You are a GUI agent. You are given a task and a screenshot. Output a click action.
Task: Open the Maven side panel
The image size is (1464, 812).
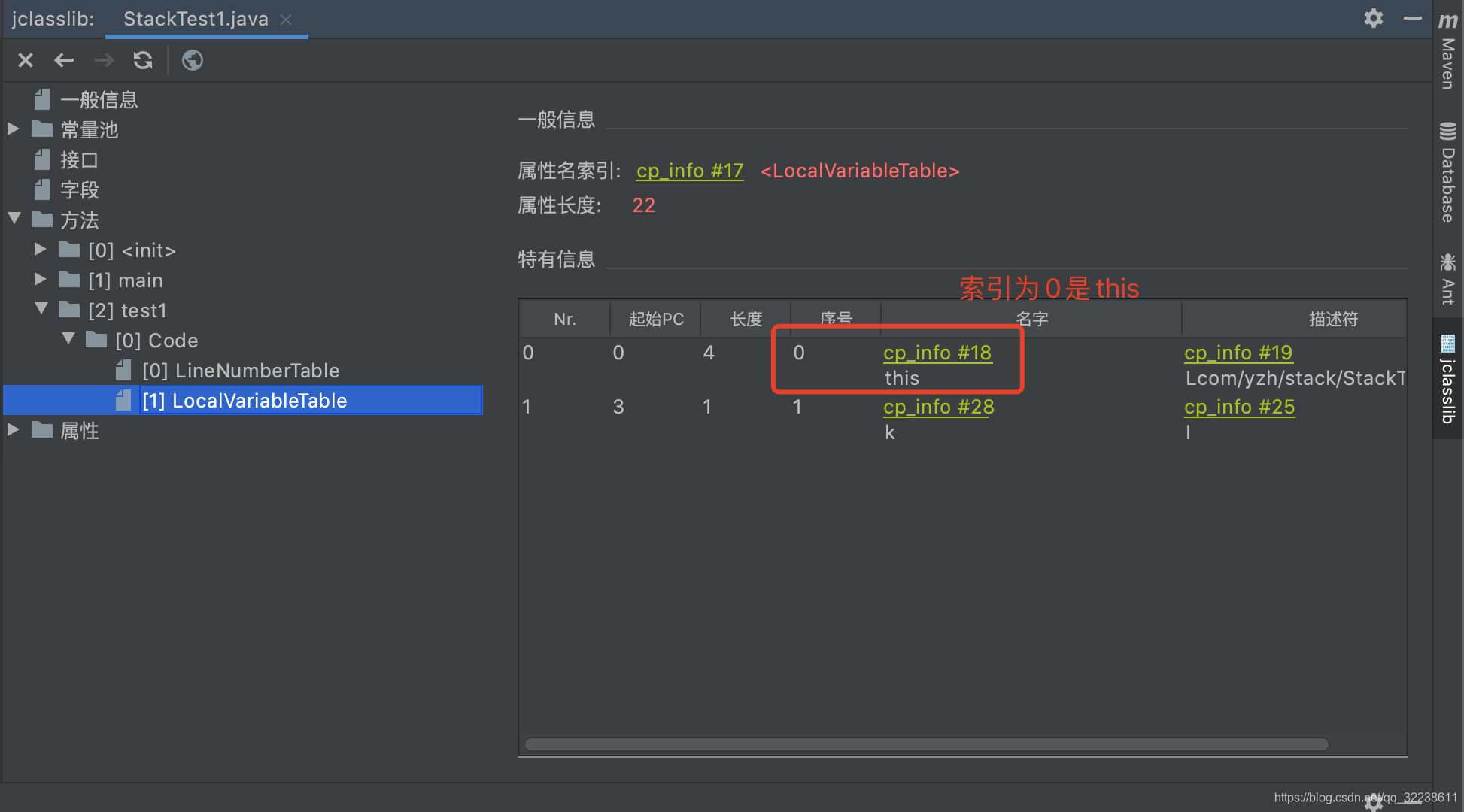tap(1448, 50)
